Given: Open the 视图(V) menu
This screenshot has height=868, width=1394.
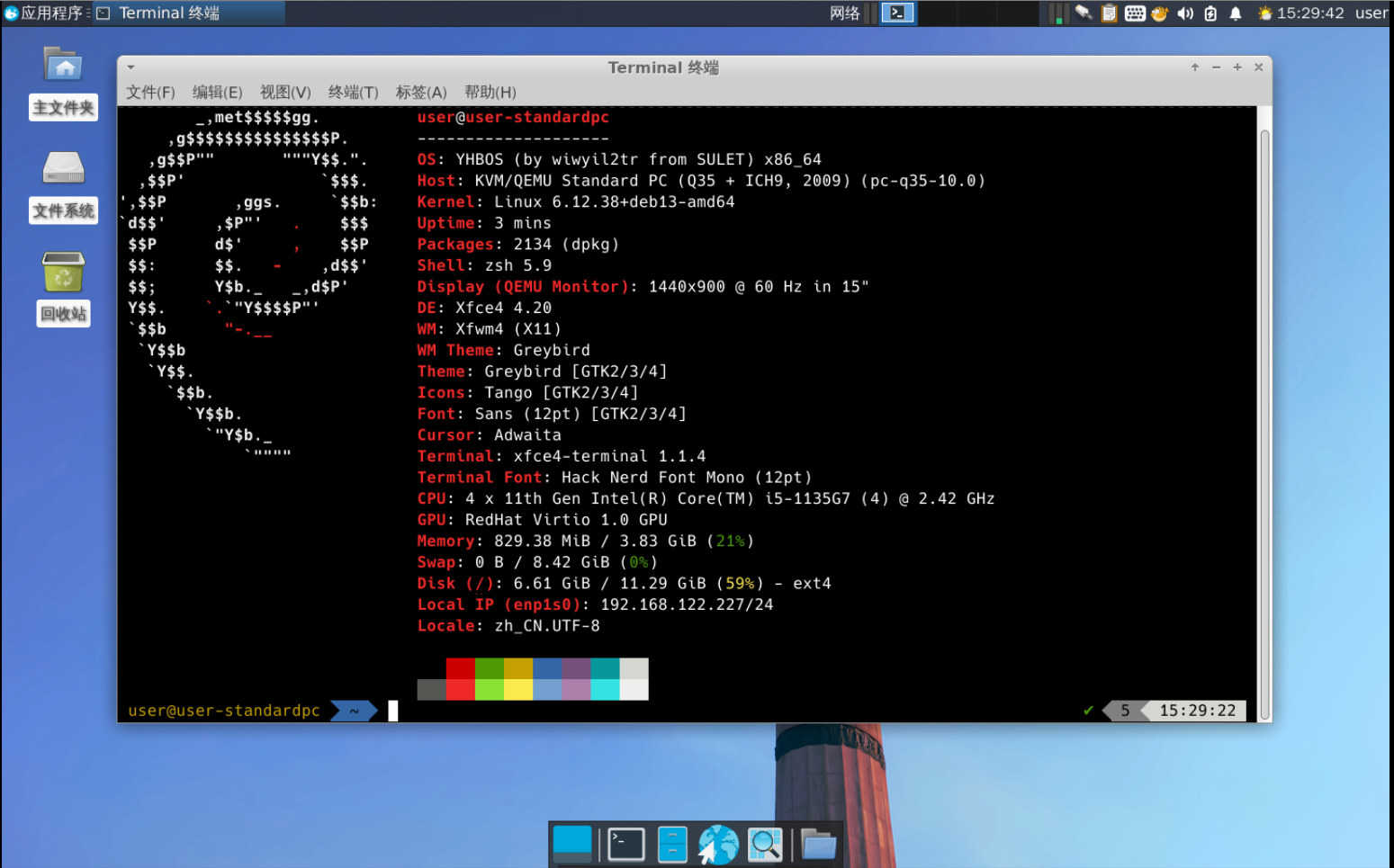Looking at the screenshot, I should (x=285, y=92).
